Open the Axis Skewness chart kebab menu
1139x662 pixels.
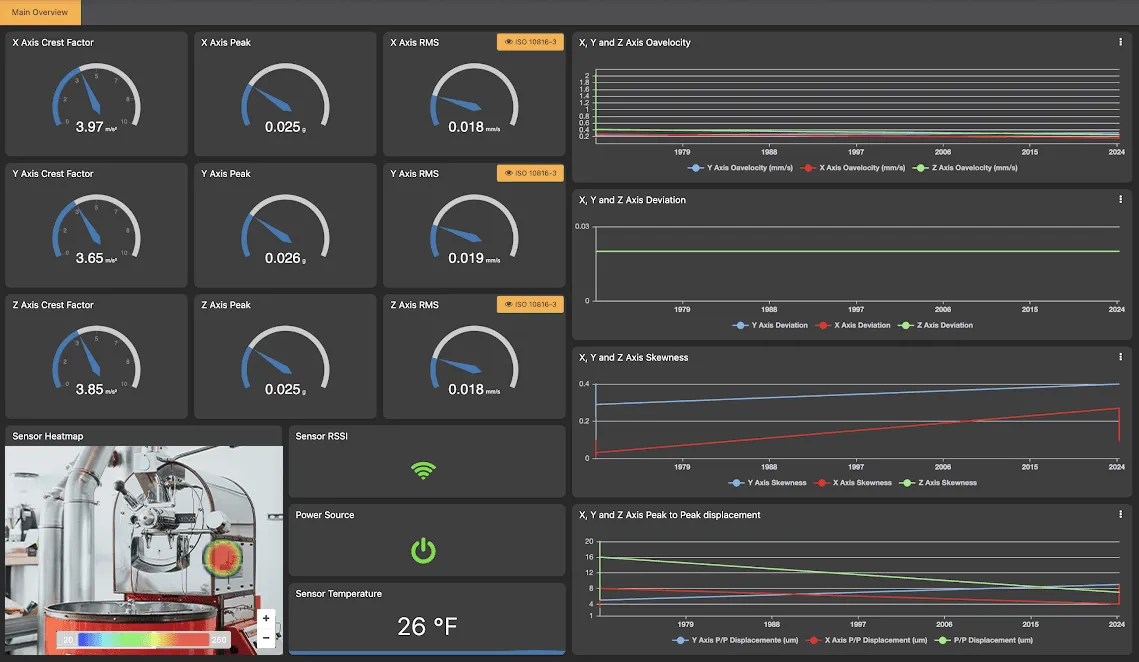1120,357
